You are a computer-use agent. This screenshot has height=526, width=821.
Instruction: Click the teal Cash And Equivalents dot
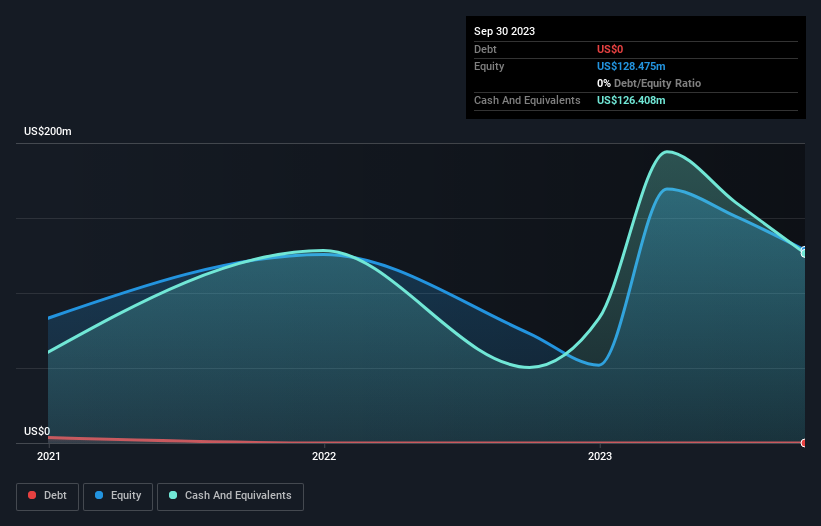pyautogui.click(x=173, y=495)
